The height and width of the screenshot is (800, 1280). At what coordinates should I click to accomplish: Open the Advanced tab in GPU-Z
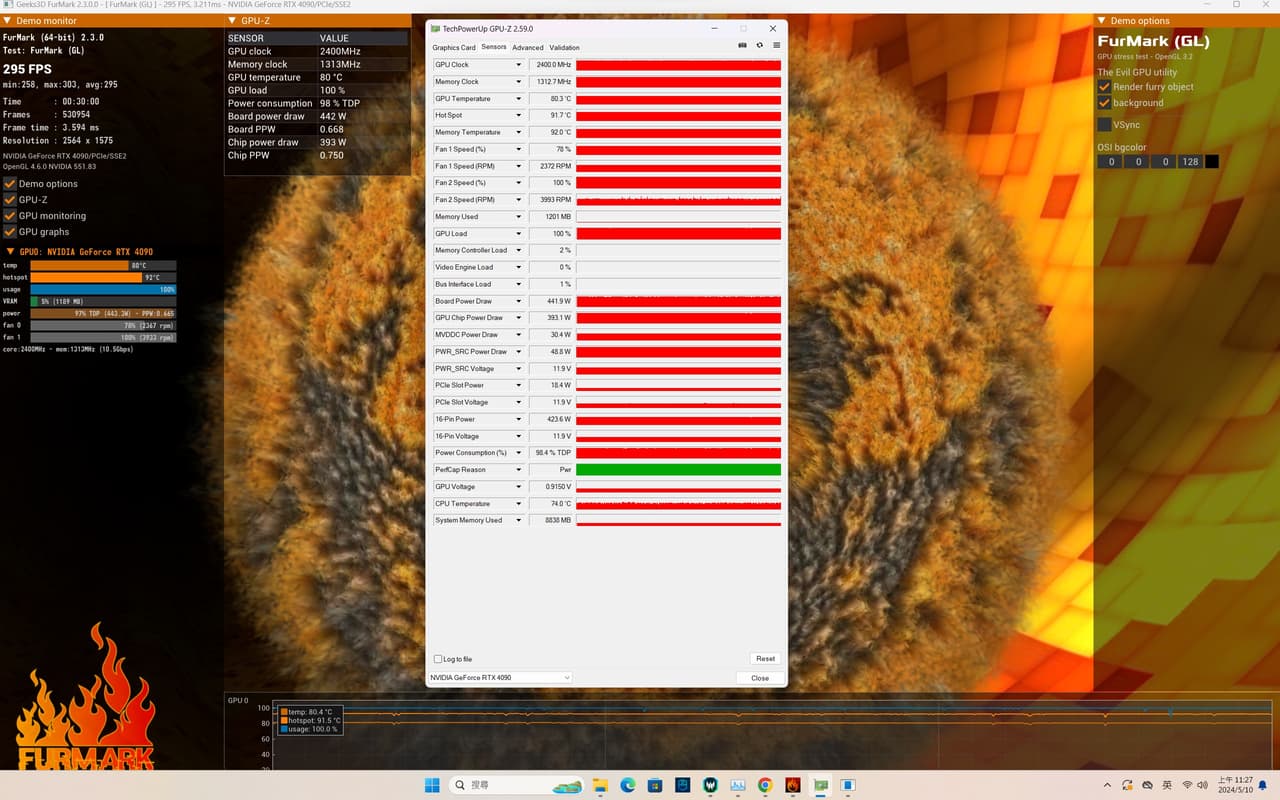[x=528, y=48]
